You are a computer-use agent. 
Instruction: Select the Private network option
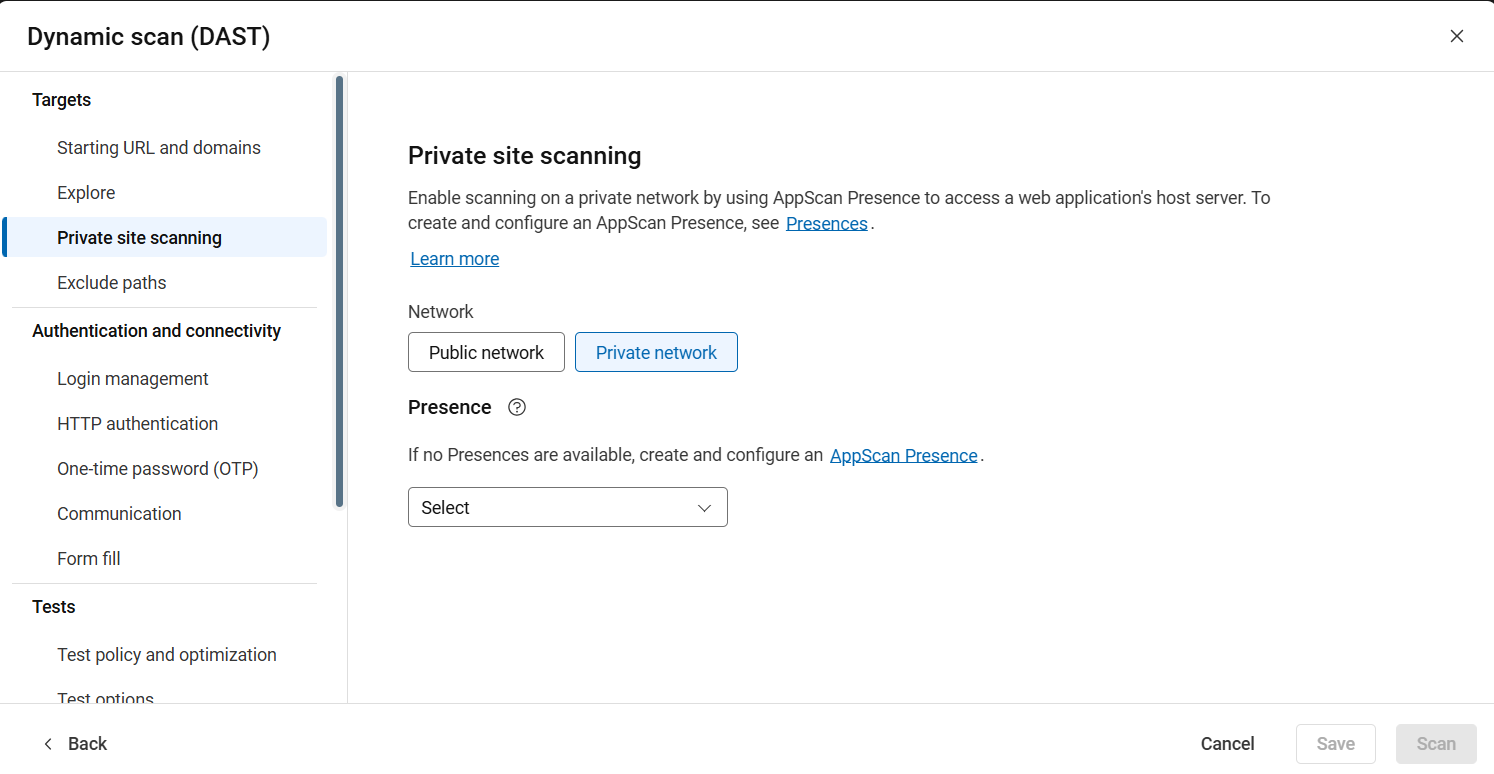656,352
